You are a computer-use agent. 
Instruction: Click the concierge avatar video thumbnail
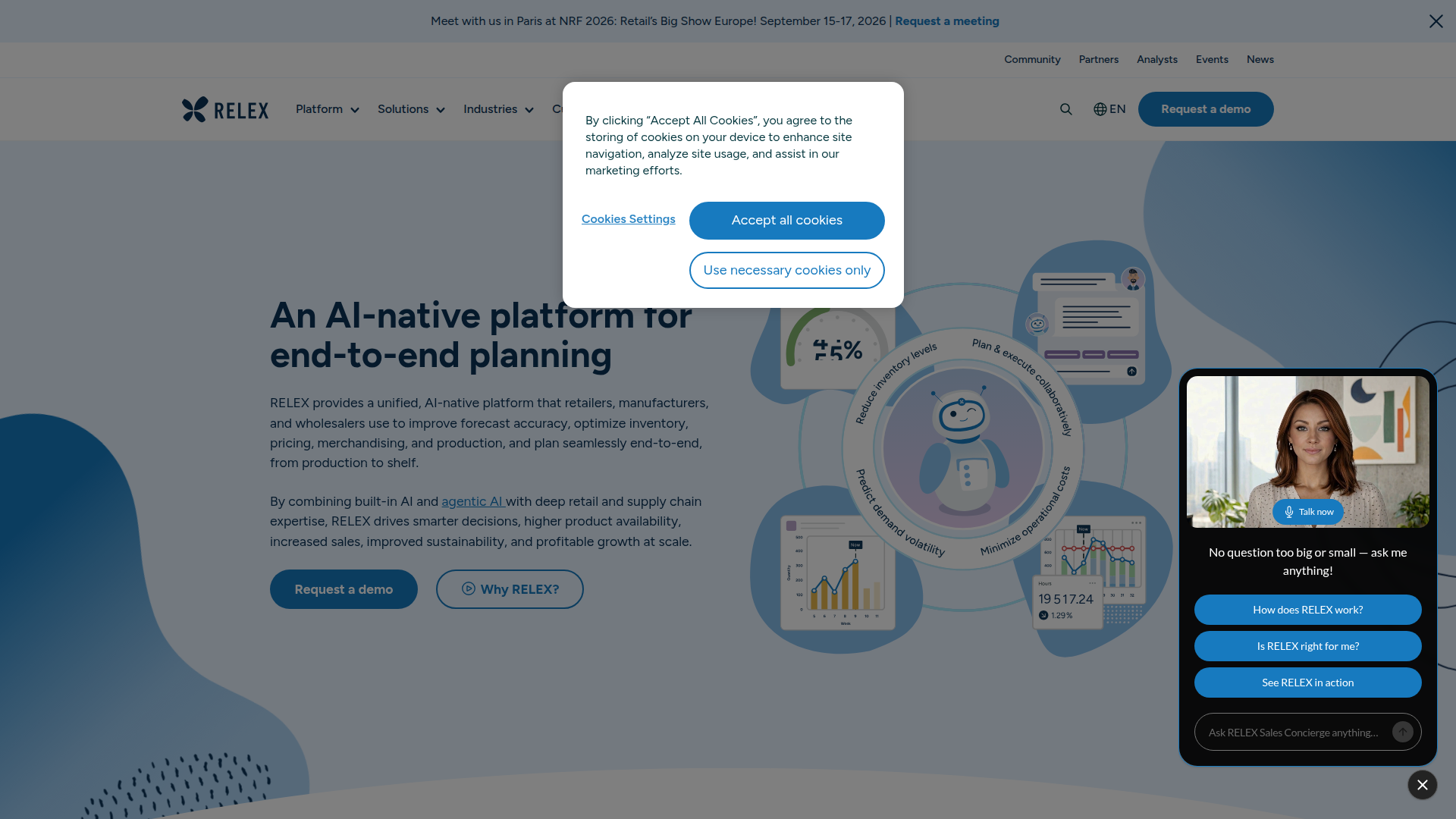[x=1308, y=452]
